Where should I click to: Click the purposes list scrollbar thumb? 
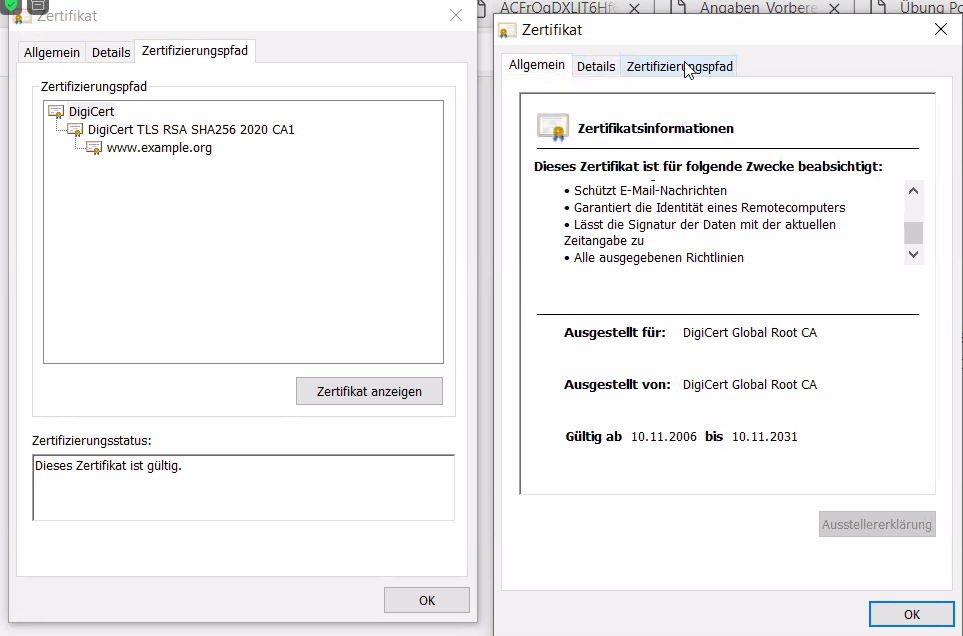pos(913,233)
